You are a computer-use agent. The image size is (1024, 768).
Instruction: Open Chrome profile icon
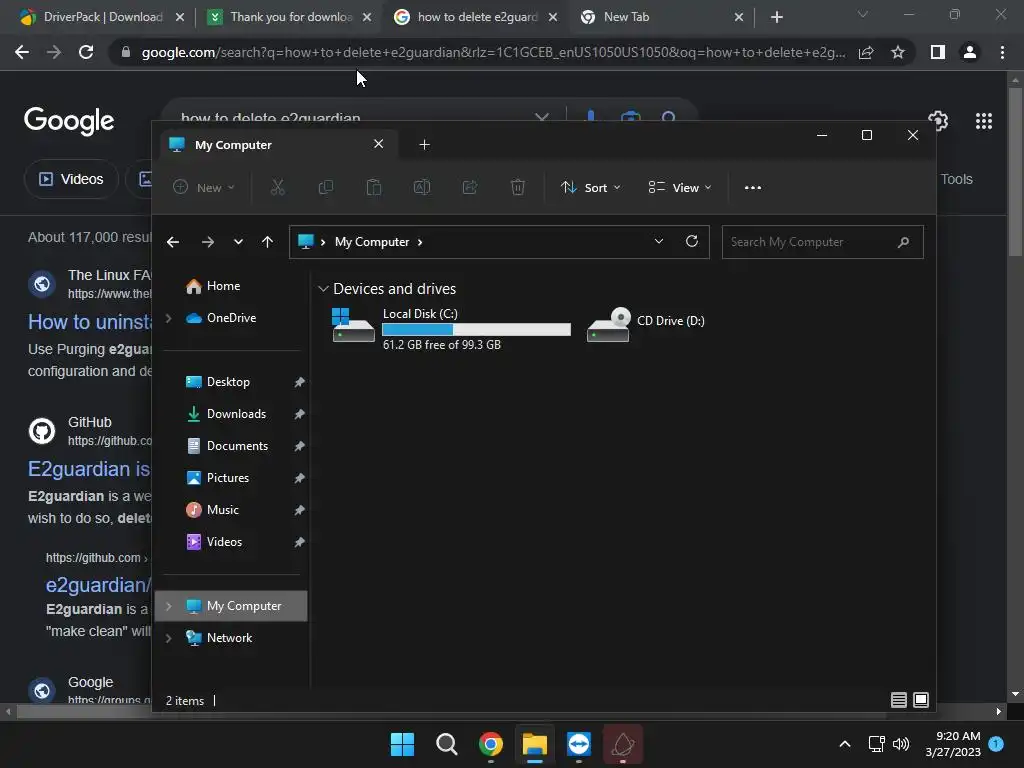point(970,52)
